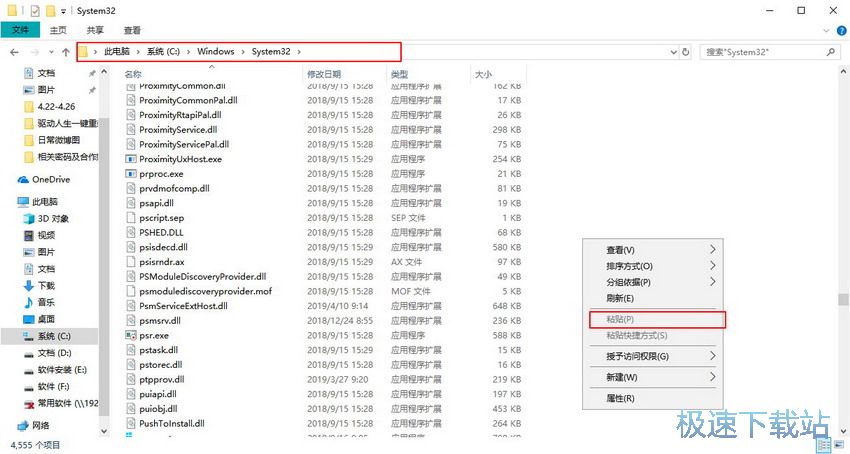
Task: Select prproc.exe file icon
Action: pos(130,174)
